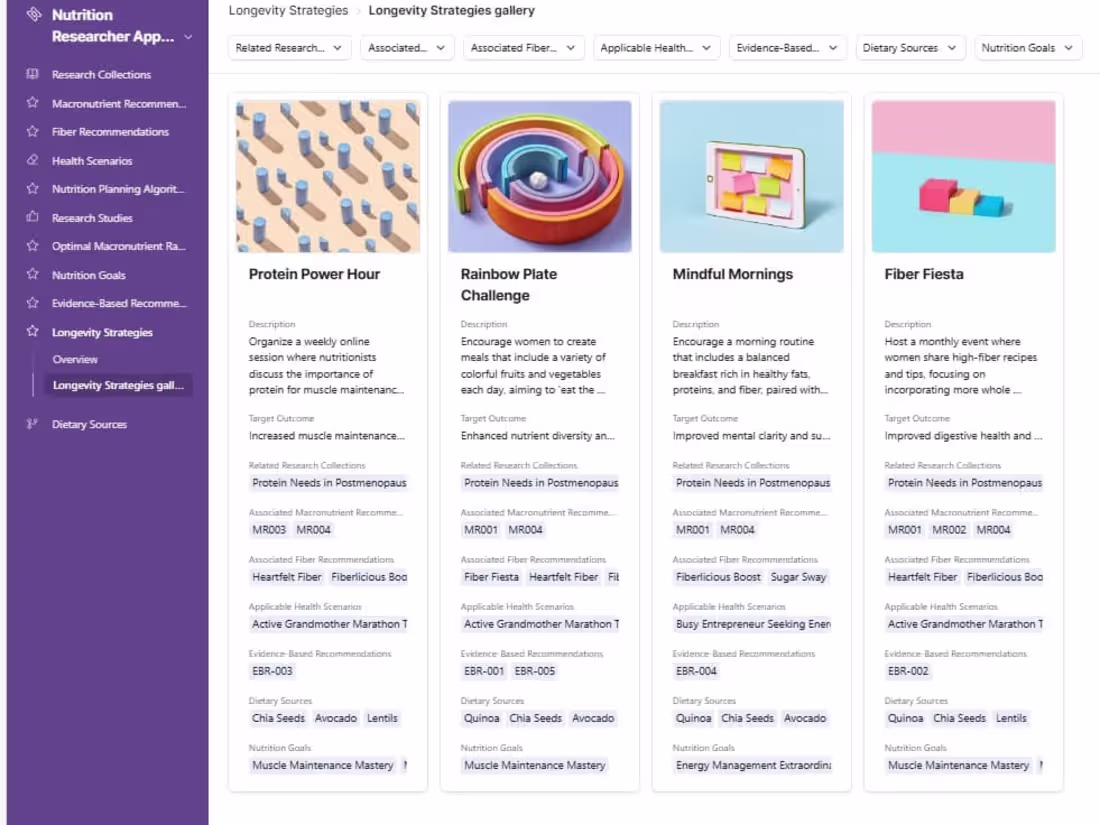Viewport: 1100px width, 825px height.
Task: Open Research Collections in the sidebar
Action: pos(101,74)
